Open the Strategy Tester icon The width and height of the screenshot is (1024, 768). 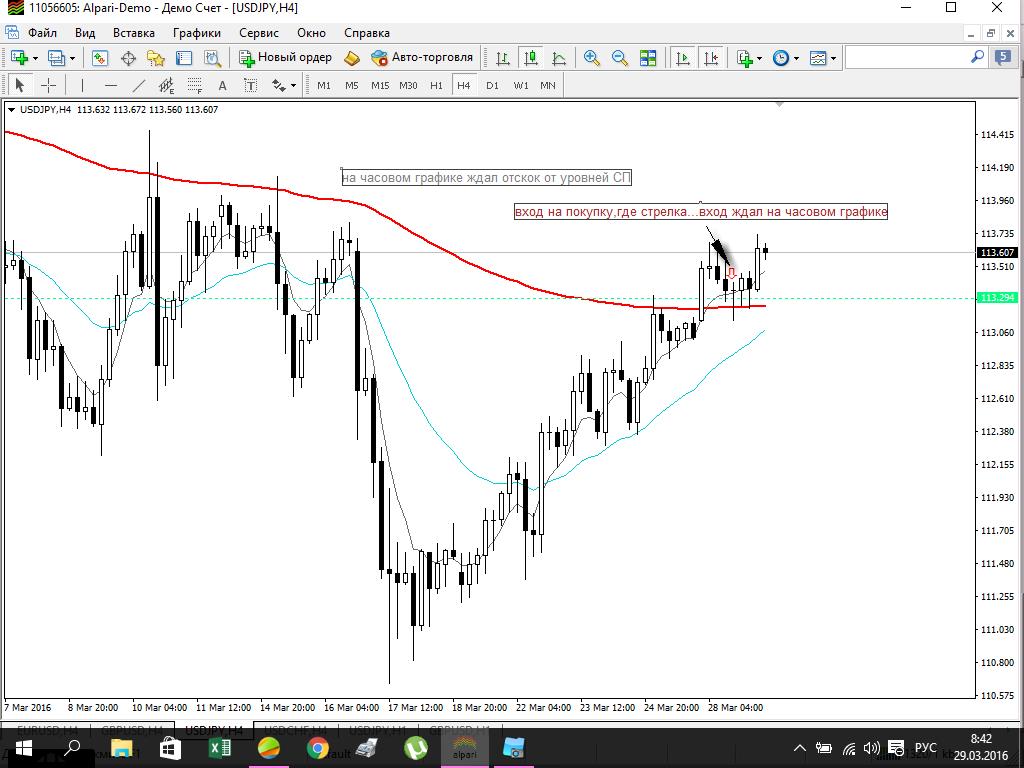212,58
